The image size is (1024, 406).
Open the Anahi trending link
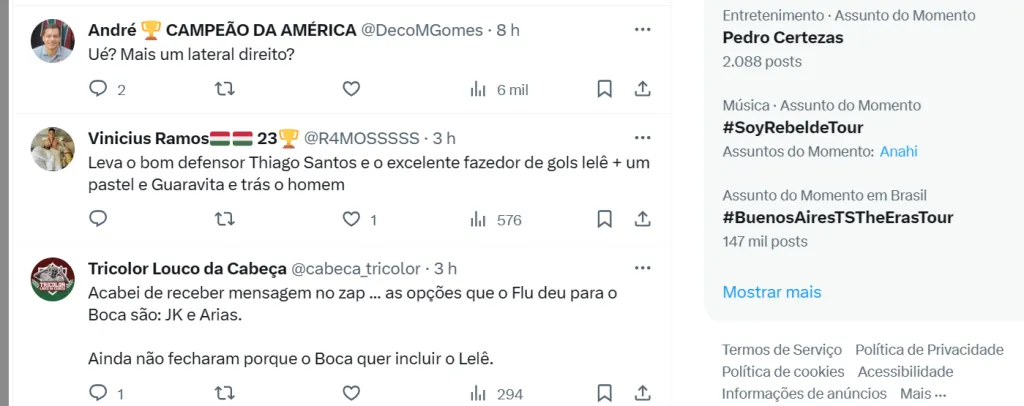tap(898, 152)
